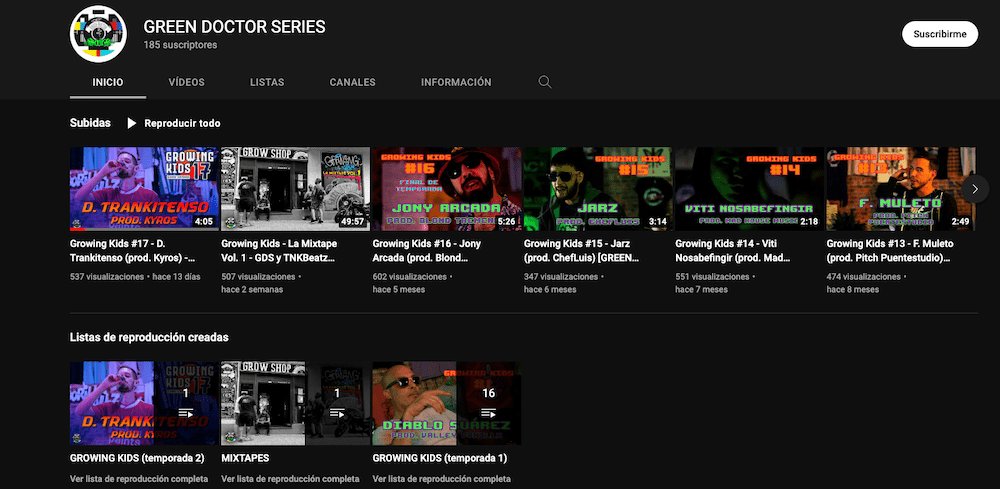
Task: Ver lista de reproducción completa under MIXTAPES
Action: tap(290, 479)
